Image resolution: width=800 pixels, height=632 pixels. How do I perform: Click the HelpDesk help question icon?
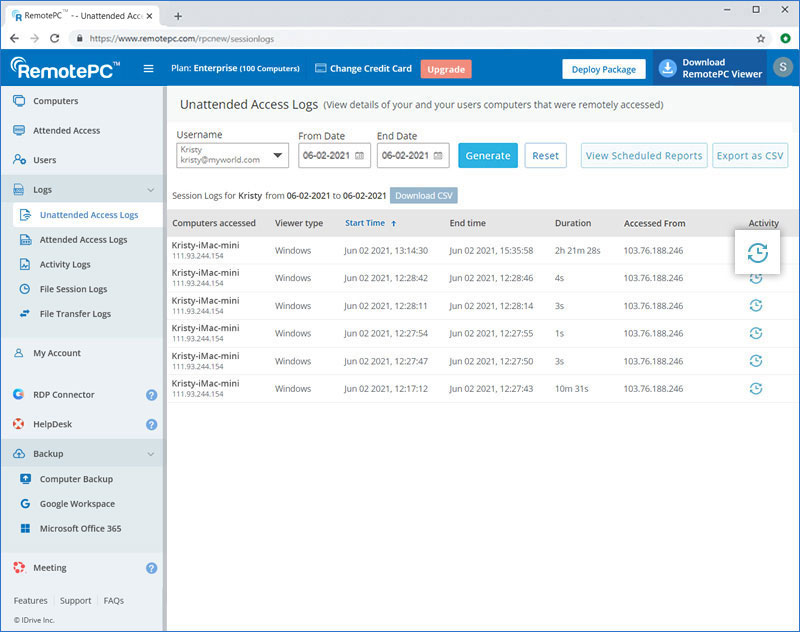point(151,424)
